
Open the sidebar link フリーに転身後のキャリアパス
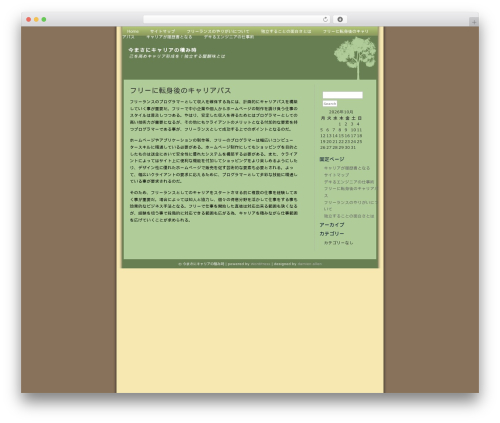click(x=350, y=192)
